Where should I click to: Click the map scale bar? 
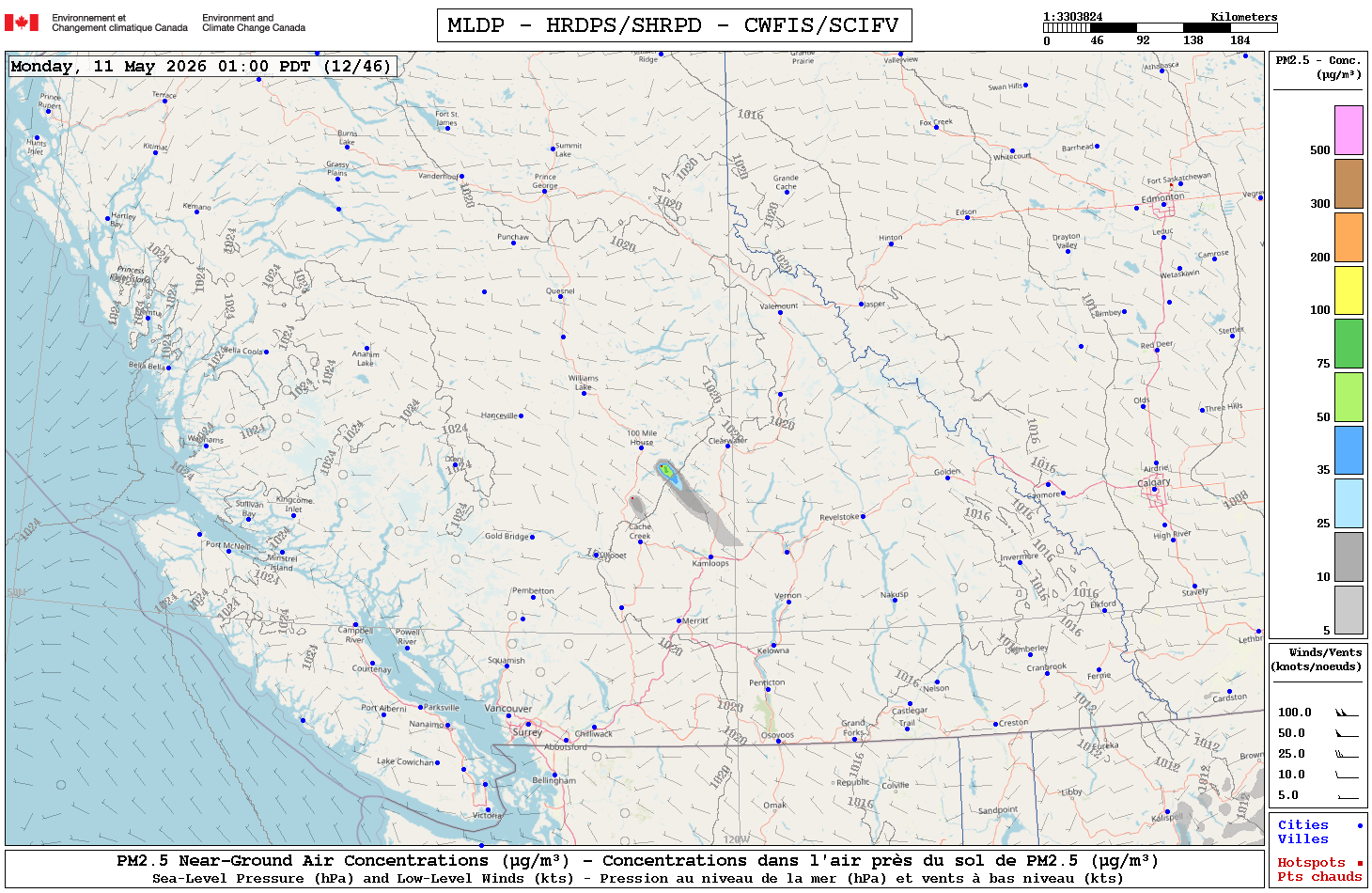1161,28
